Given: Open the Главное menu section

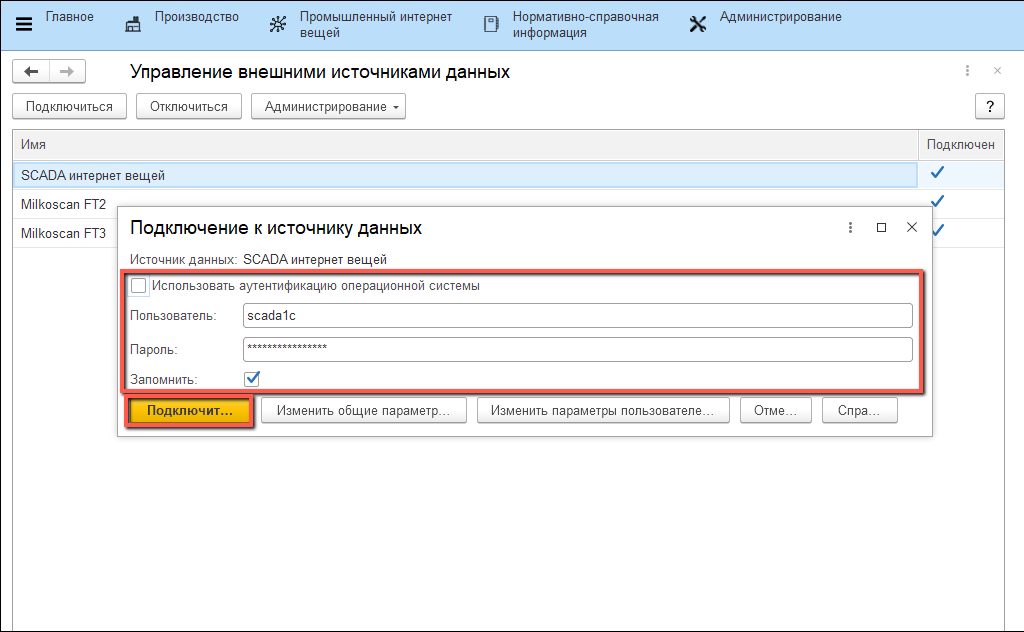Looking at the screenshot, I should point(69,17).
